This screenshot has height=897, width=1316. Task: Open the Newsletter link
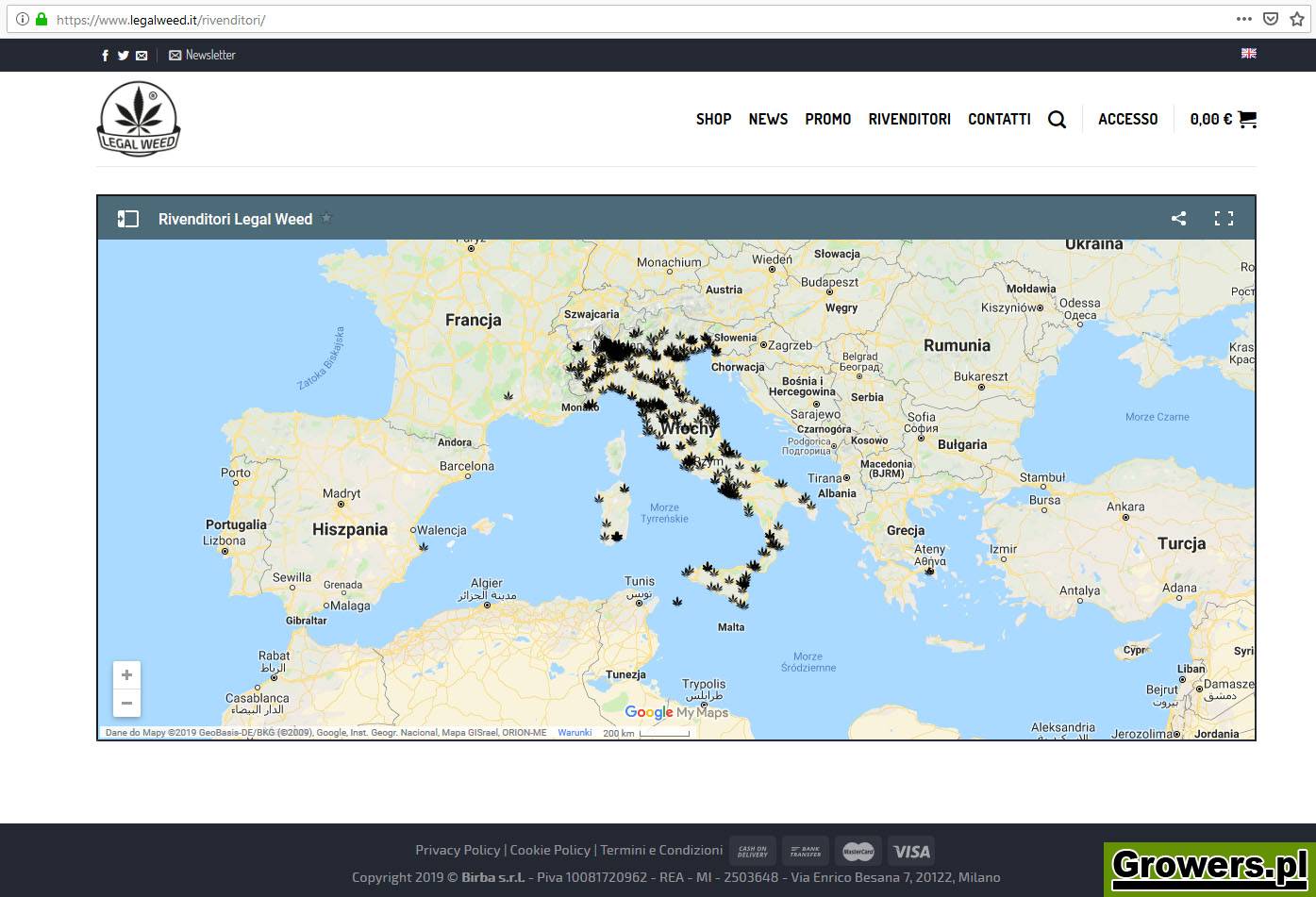(x=202, y=56)
